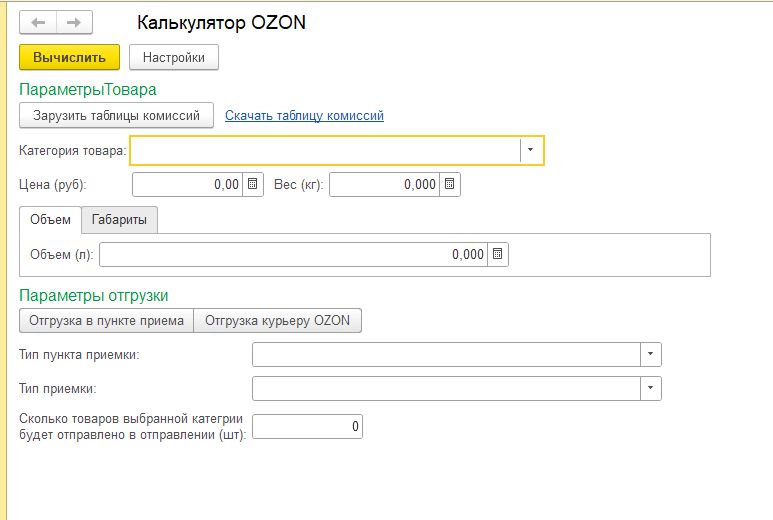Click the yellow Вычислить button
The height and width of the screenshot is (520, 773).
pyautogui.click(x=70, y=57)
